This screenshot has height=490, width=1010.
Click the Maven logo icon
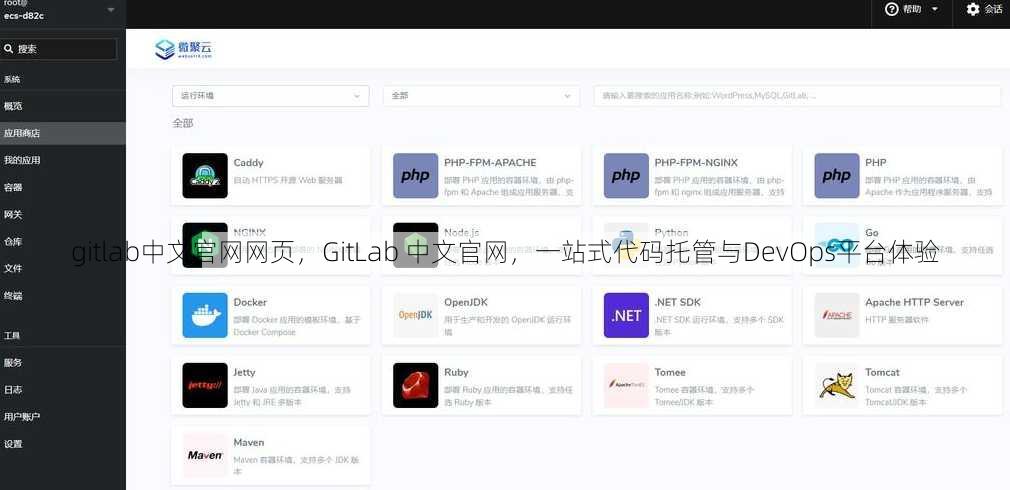click(205, 455)
